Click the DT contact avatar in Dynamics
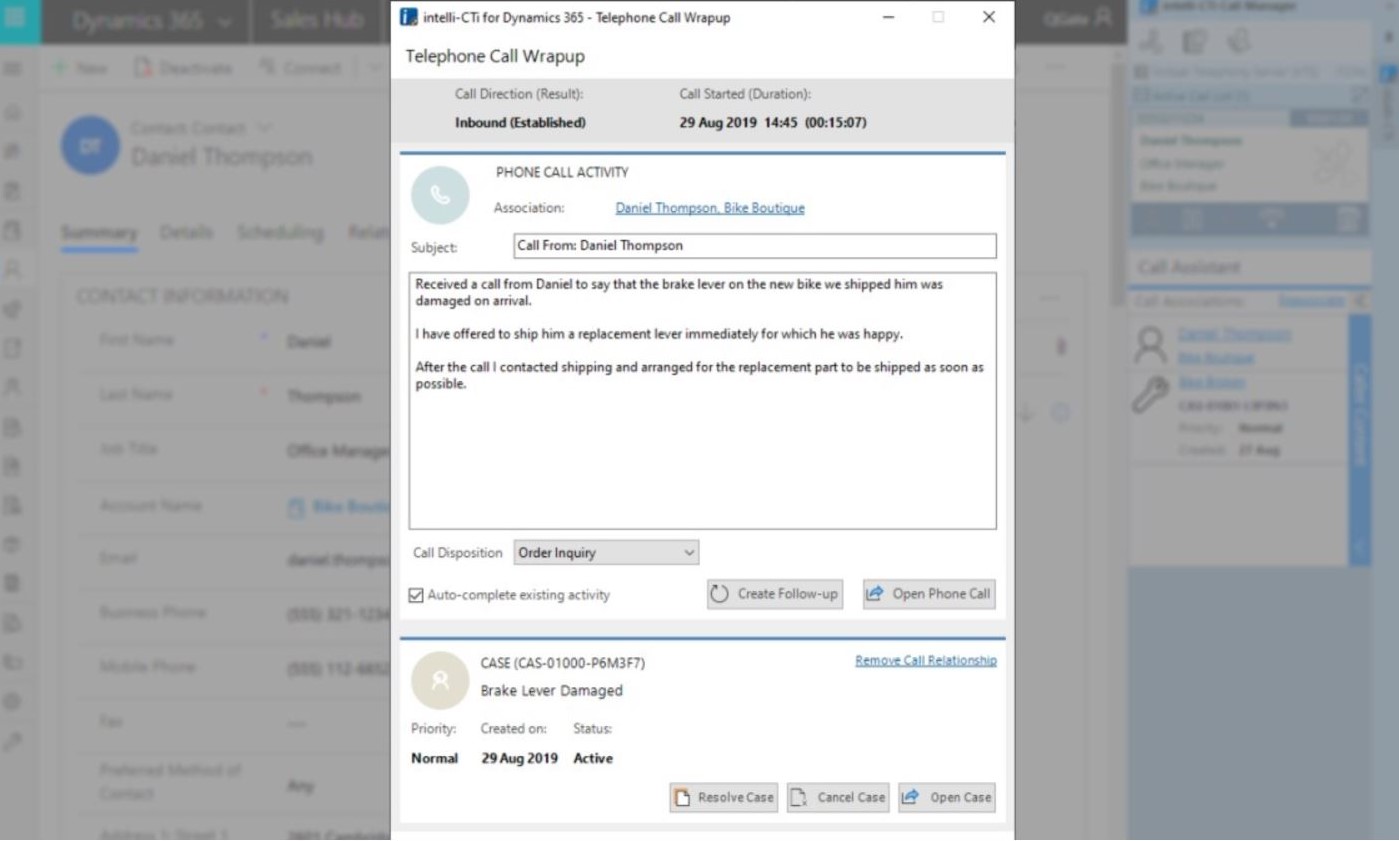 click(x=91, y=145)
